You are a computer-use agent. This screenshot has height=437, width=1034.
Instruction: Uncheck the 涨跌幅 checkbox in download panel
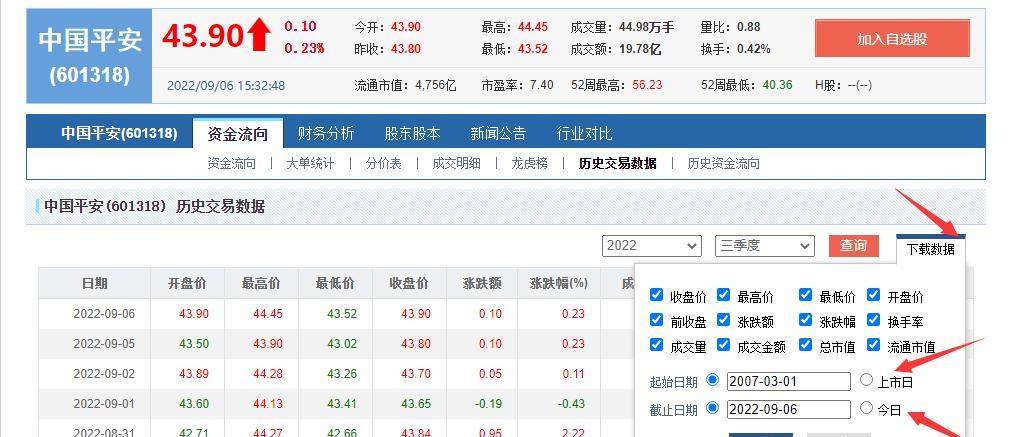point(805,320)
